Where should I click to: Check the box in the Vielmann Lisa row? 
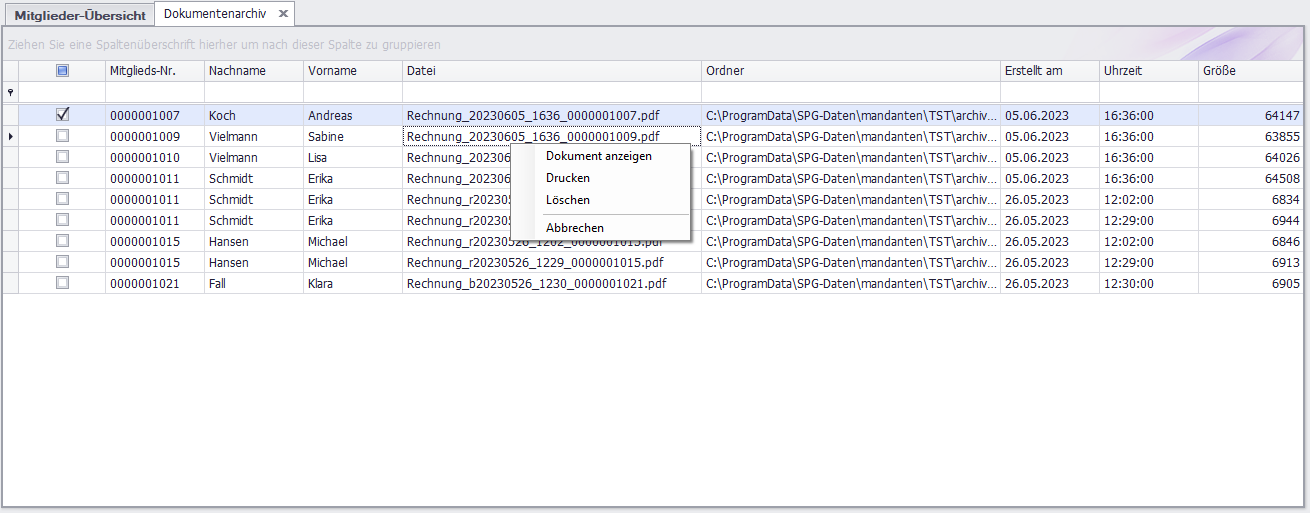point(62,157)
